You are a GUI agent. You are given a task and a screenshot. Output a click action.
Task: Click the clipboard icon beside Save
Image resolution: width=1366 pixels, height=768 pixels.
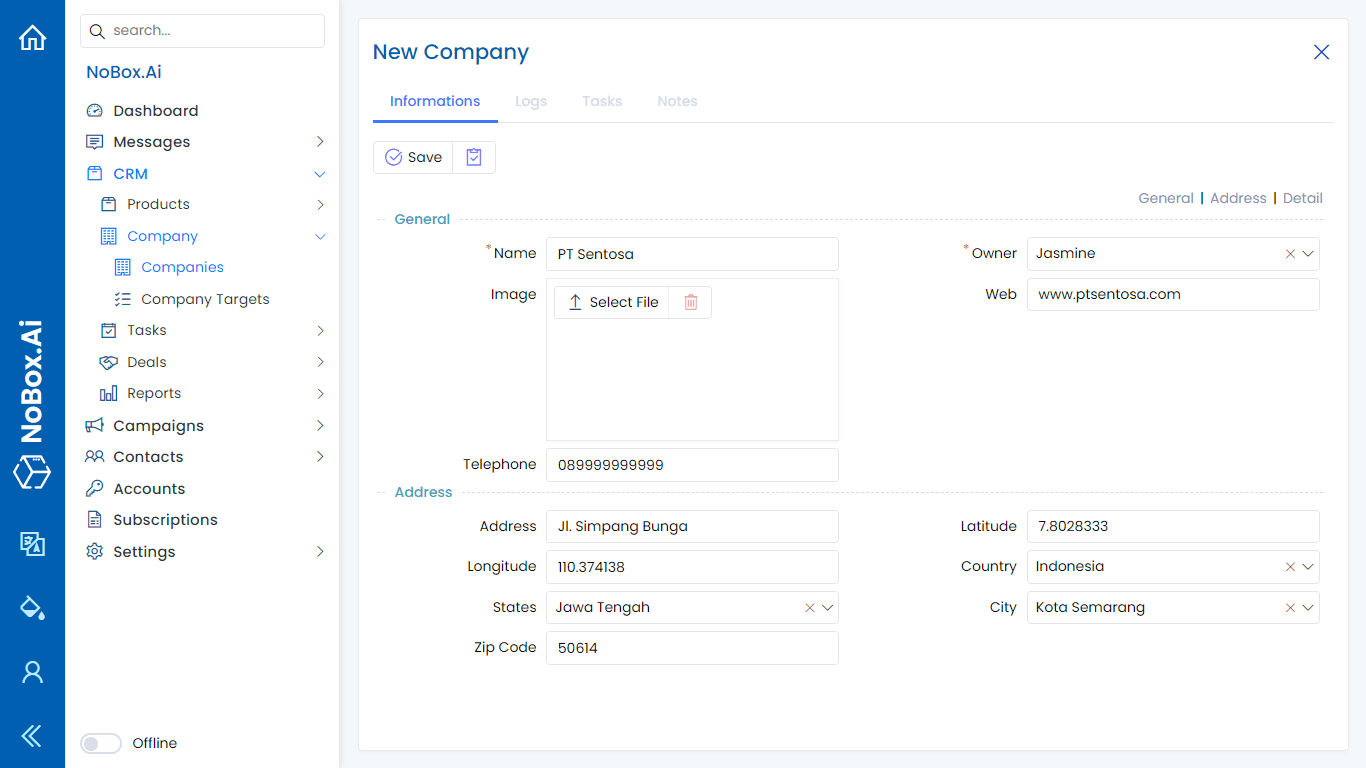473,157
